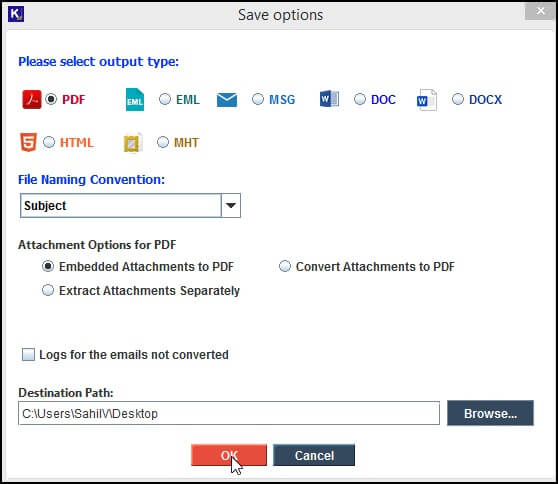Image resolution: width=558 pixels, height=484 pixels.
Task: Click the DOCX document icon
Action: [x=427, y=100]
